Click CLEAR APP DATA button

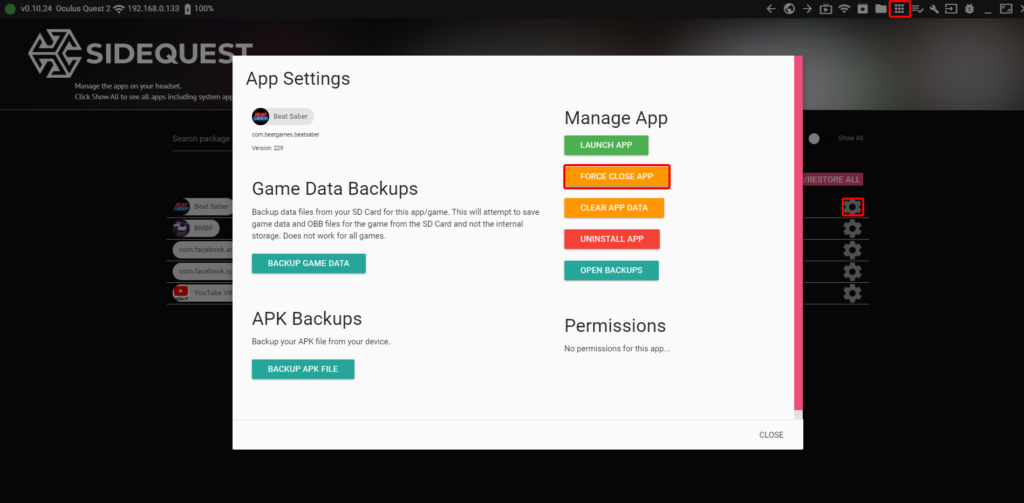614,208
